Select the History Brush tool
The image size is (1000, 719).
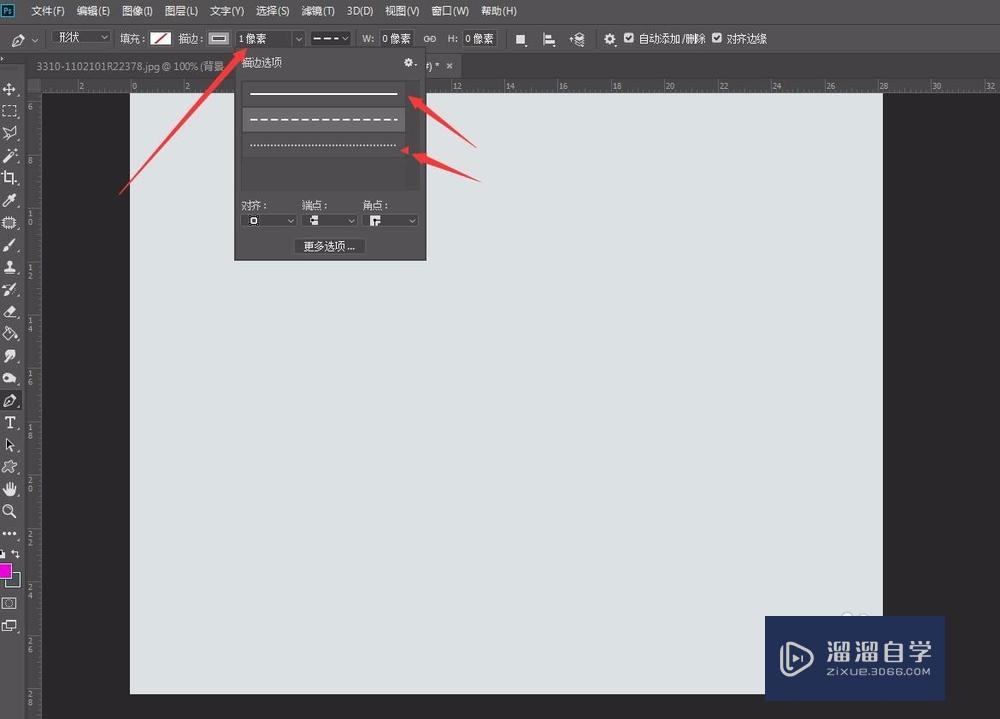tap(10, 290)
